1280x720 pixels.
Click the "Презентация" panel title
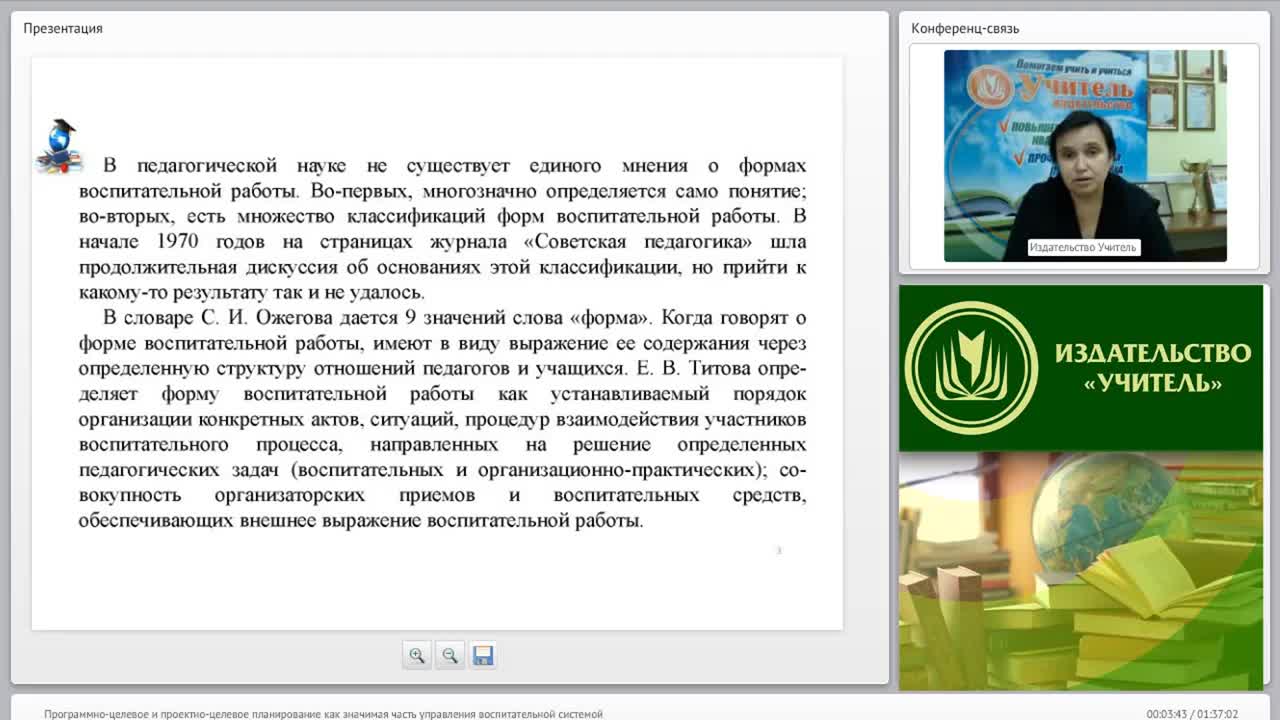(63, 28)
